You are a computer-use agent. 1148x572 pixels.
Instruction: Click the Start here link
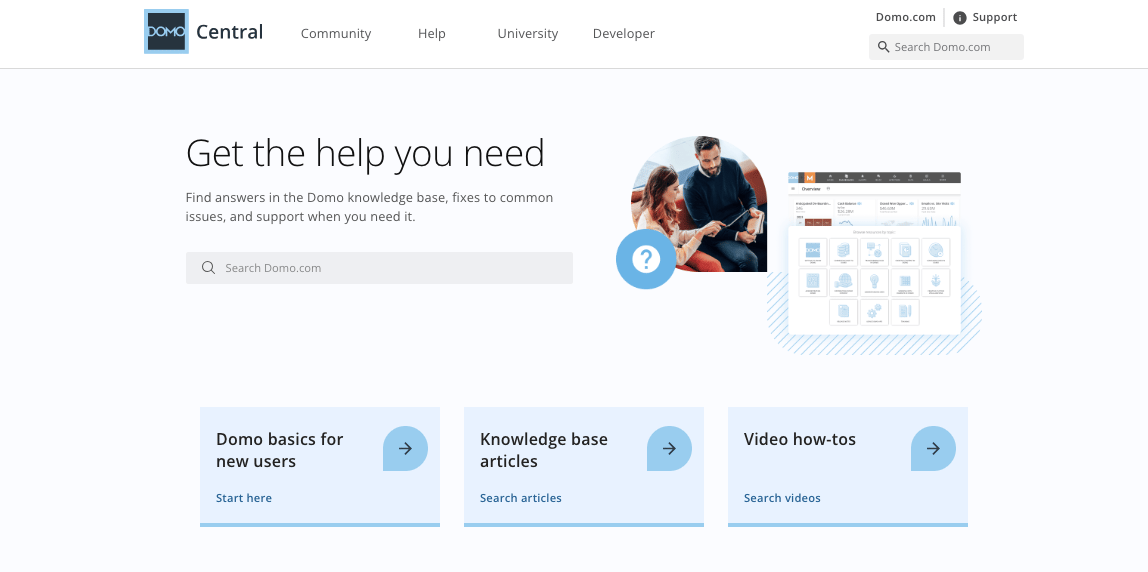pos(244,498)
